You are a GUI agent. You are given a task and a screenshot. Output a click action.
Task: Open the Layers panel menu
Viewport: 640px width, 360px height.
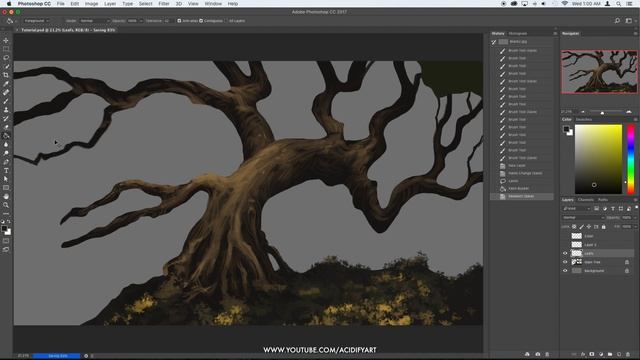pos(636,200)
